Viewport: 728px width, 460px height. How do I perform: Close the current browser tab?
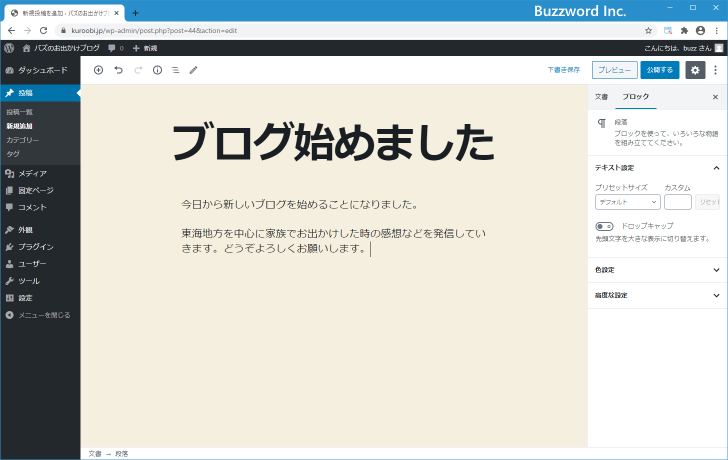[x=117, y=13]
